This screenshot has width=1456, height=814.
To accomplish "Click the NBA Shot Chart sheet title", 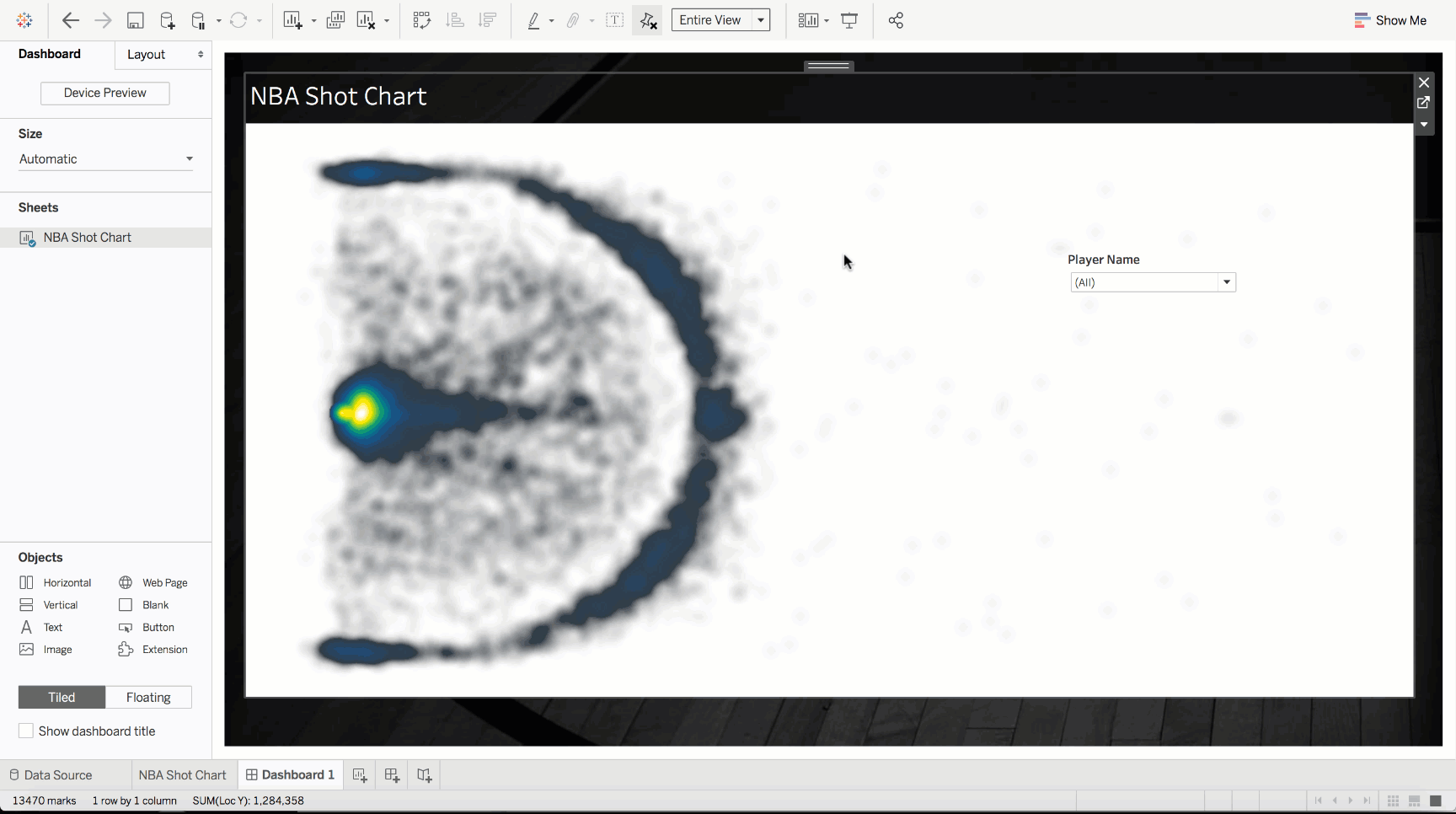I will point(339,97).
